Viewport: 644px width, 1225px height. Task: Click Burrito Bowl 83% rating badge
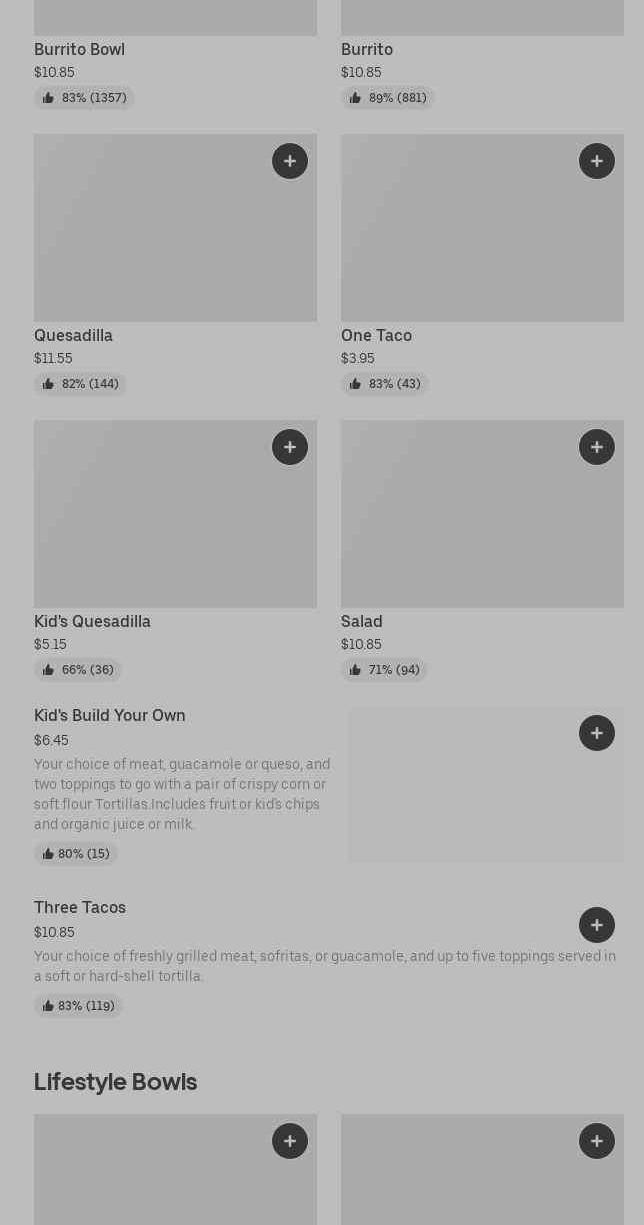[x=84, y=98]
